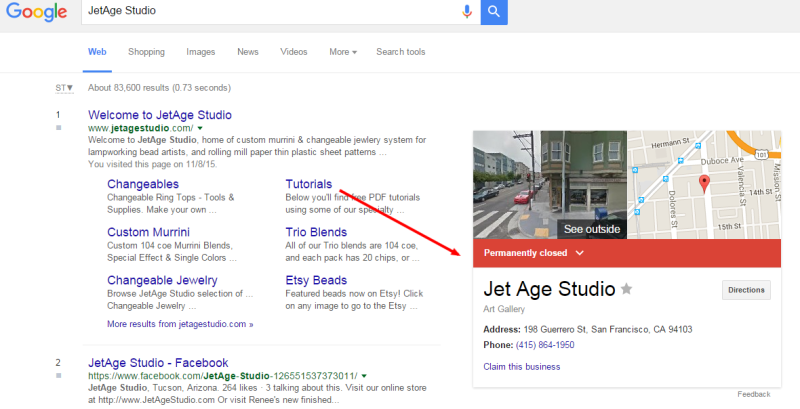The width and height of the screenshot is (800, 409).
Task: Open the Tutorials sitelink
Action: (309, 184)
